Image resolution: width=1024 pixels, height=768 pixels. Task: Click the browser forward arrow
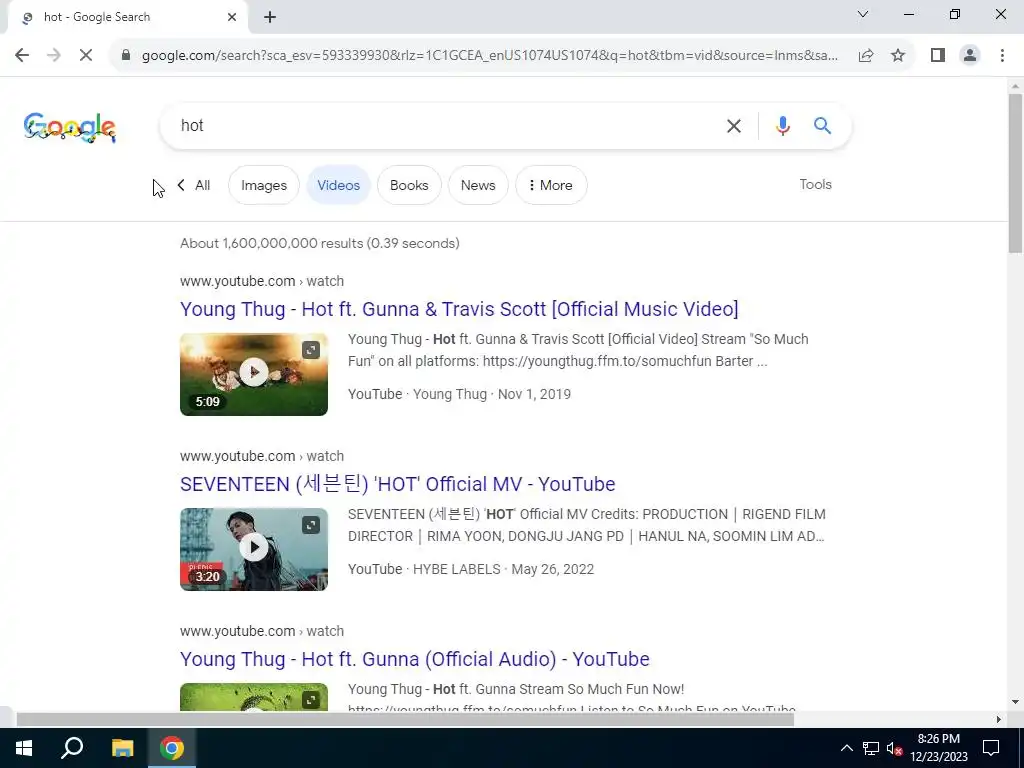pos(54,56)
